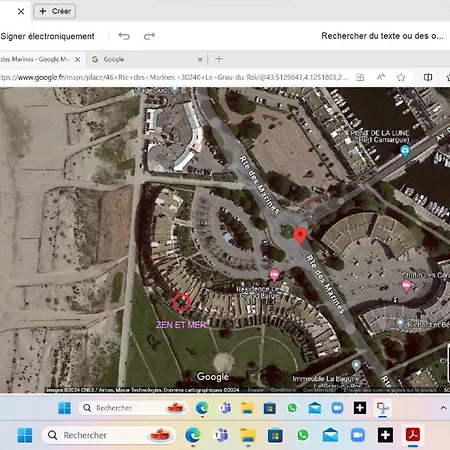450x450 pixels.
Task: Click the google.fr maps URL address bar
Action: point(173,77)
